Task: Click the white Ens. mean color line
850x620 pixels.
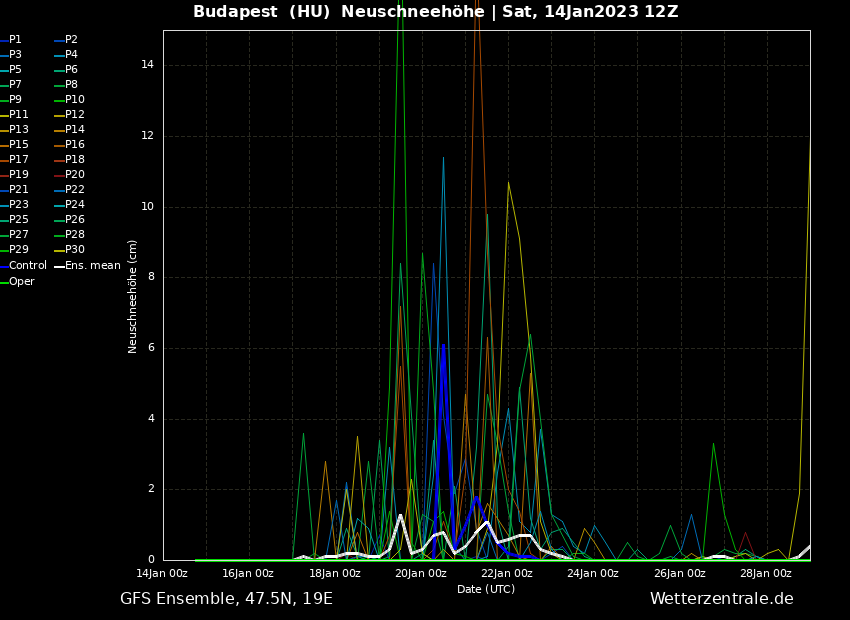Action: (x=59, y=266)
